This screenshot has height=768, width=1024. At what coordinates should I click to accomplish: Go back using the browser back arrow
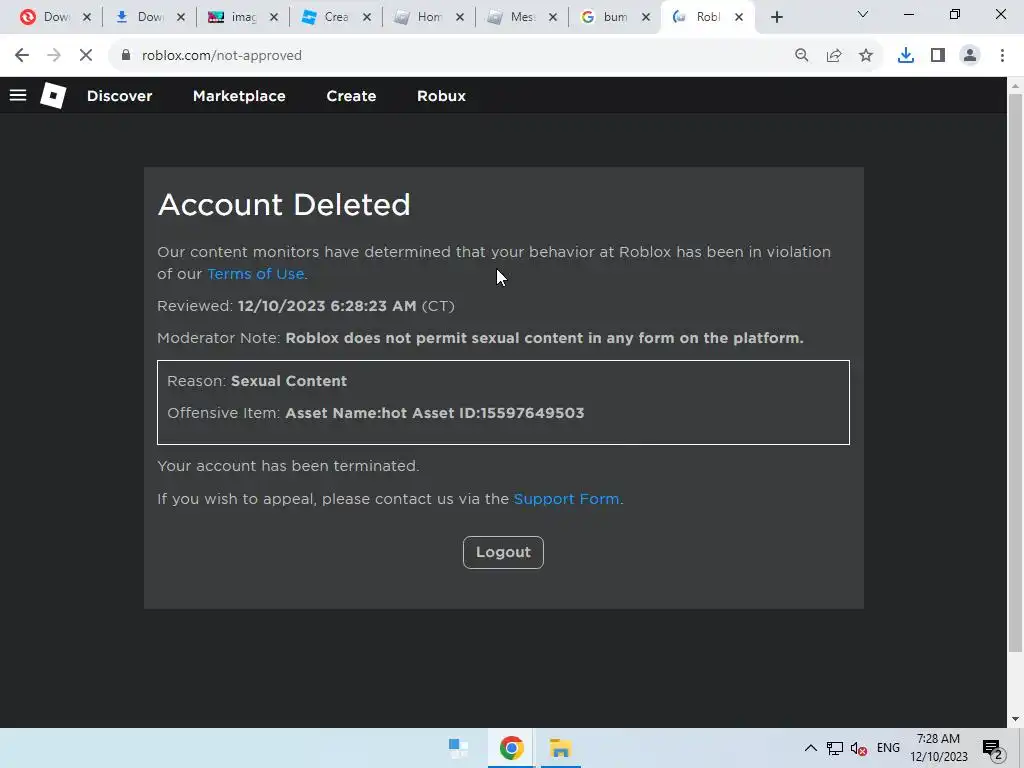point(22,56)
